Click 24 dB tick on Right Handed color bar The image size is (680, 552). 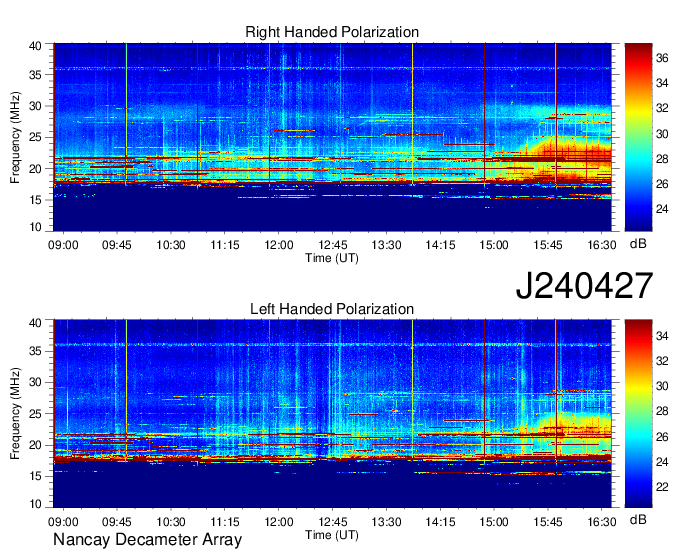(x=662, y=209)
